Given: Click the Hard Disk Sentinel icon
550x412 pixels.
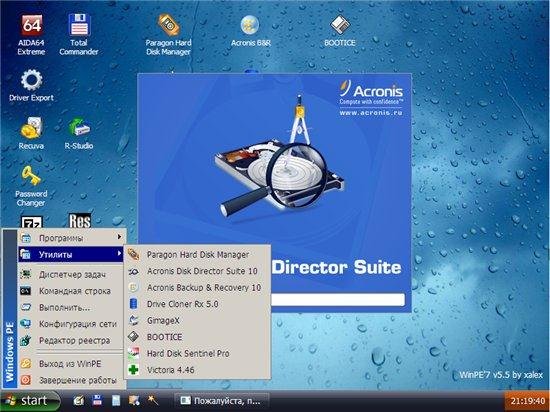Looking at the screenshot, I should click(x=134, y=353).
